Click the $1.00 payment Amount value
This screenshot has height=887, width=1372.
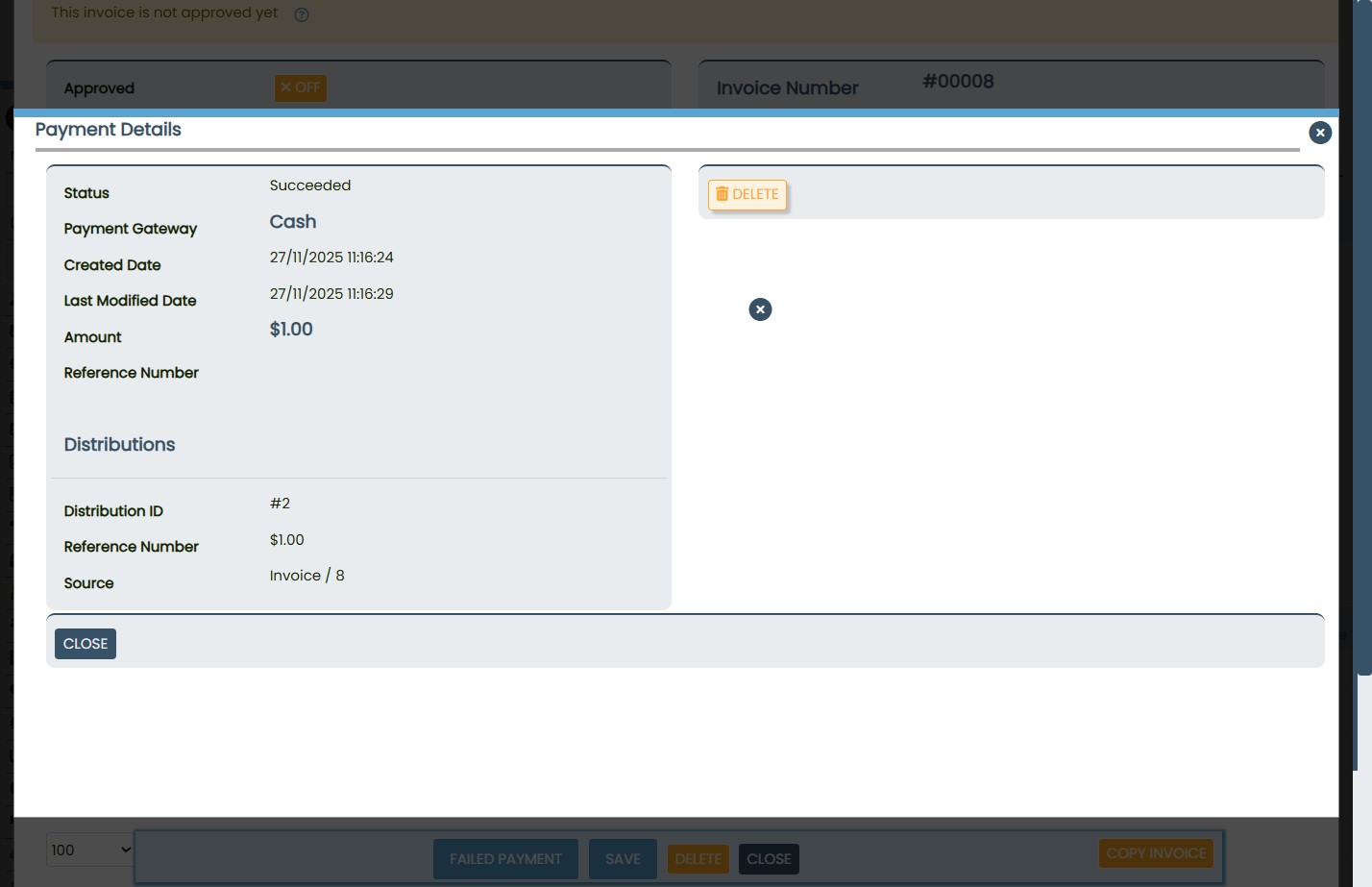point(291,330)
